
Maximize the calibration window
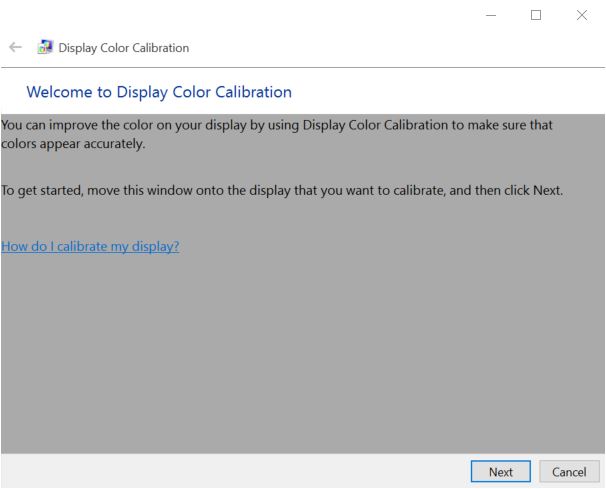point(536,15)
